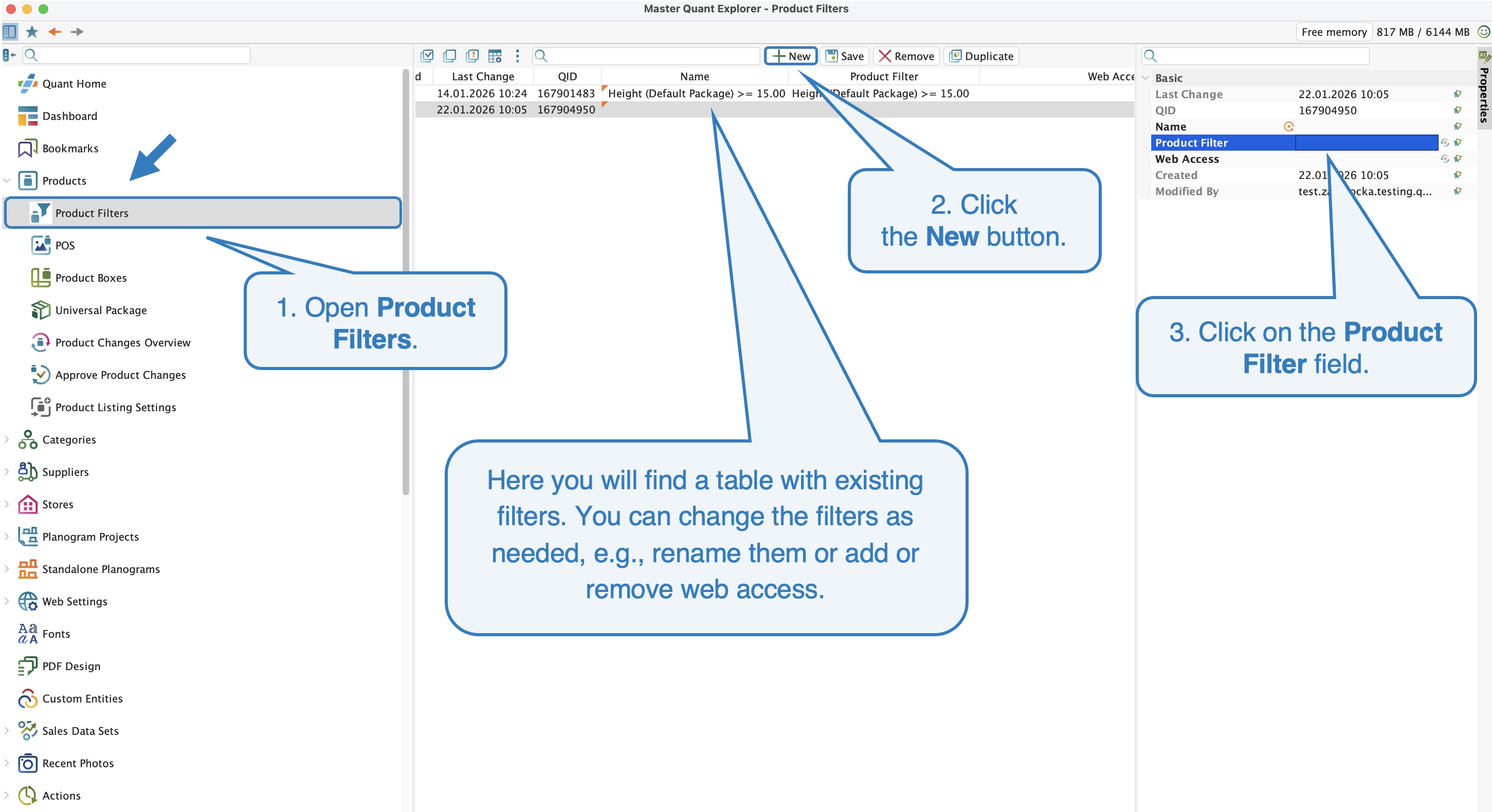This screenshot has width=1492, height=812.
Task: Open the three-dot more options menu
Action: (x=517, y=56)
